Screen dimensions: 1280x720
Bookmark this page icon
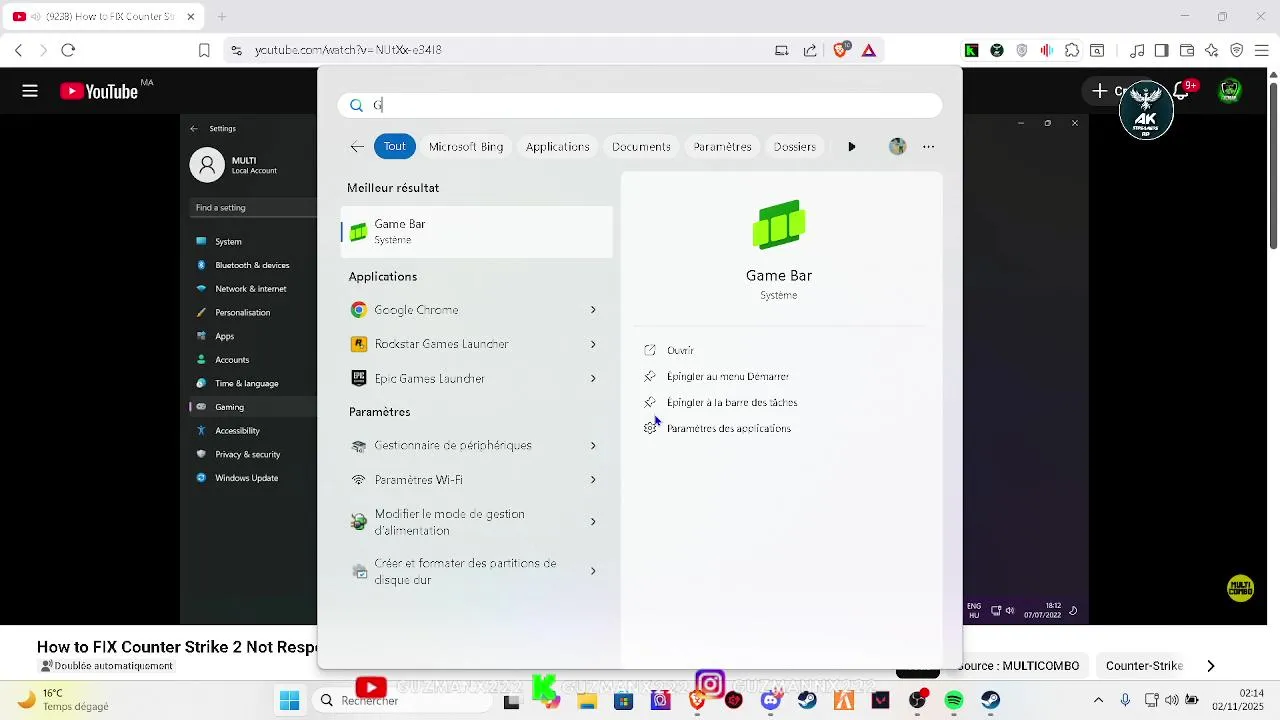(204, 50)
